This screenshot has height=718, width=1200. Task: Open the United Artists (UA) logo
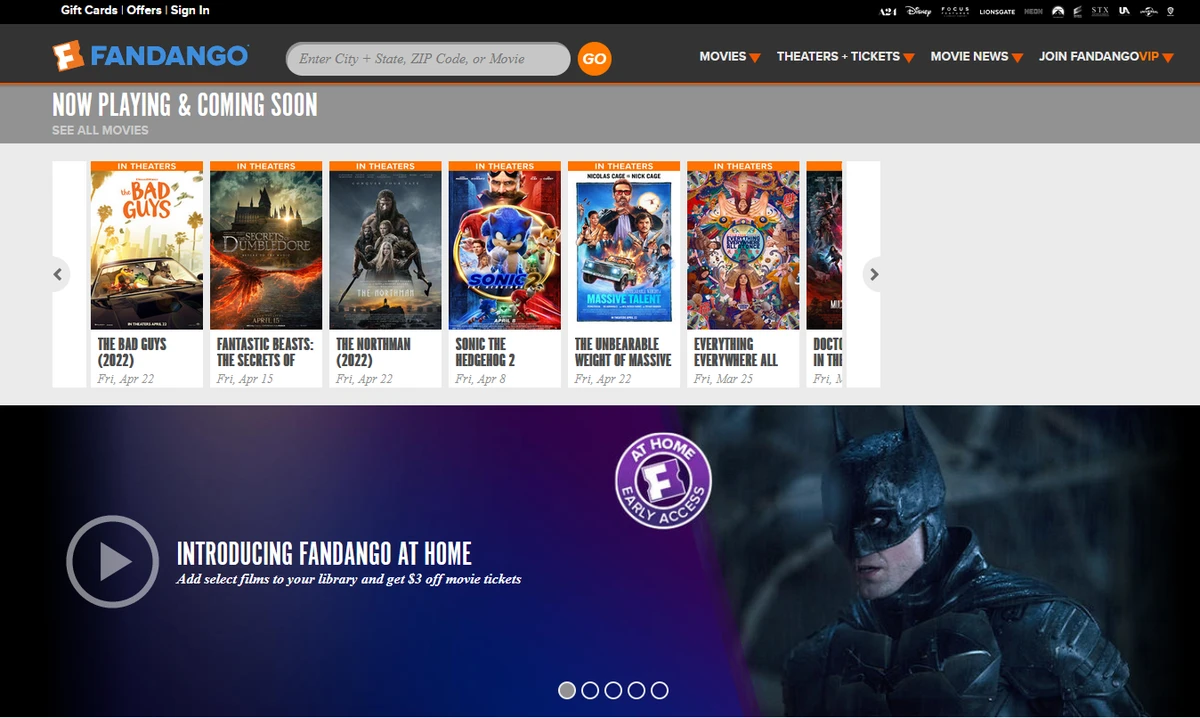pyautogui.click(x=1124, y=12)
